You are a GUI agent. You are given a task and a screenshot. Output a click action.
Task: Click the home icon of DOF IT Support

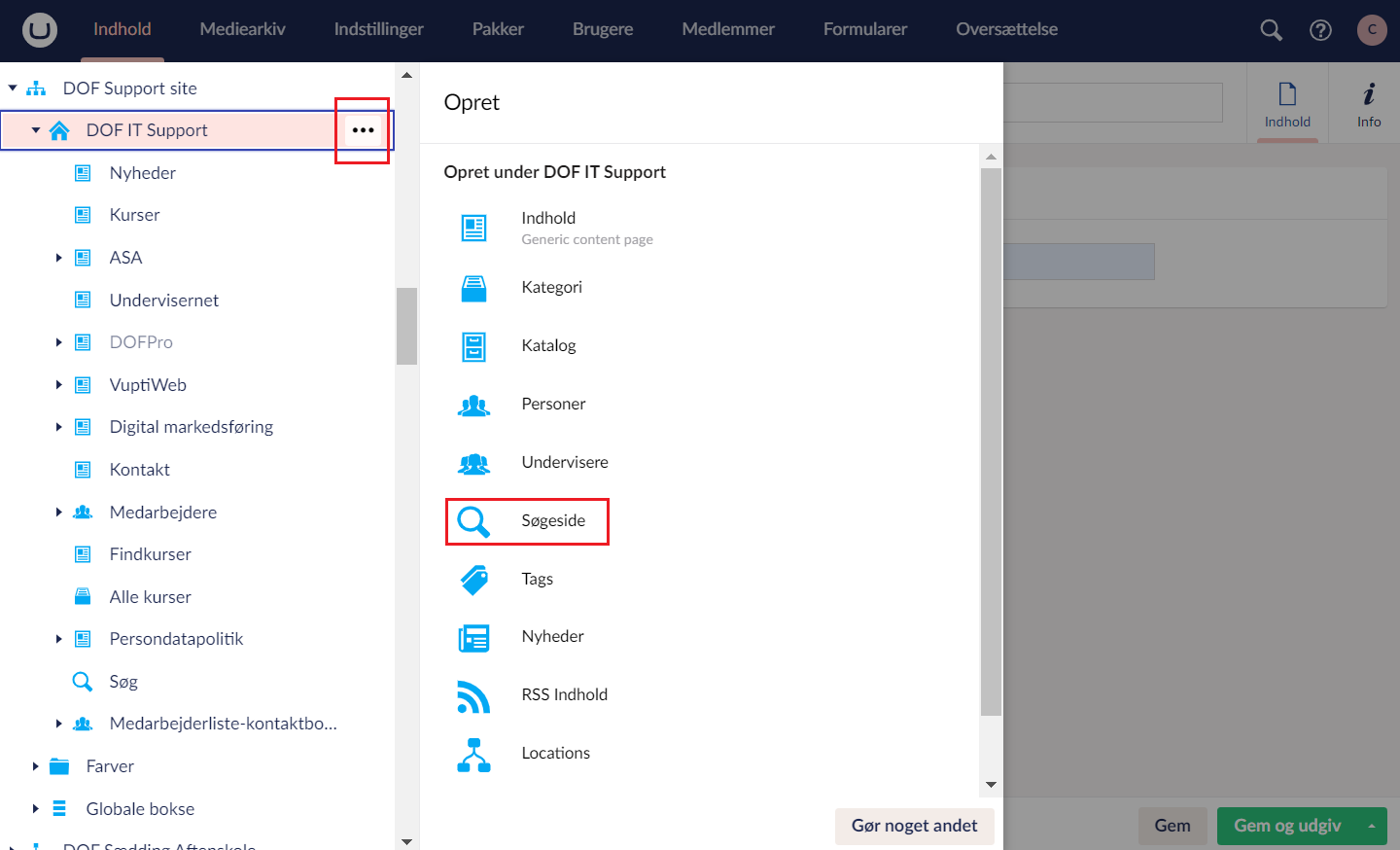59,130
